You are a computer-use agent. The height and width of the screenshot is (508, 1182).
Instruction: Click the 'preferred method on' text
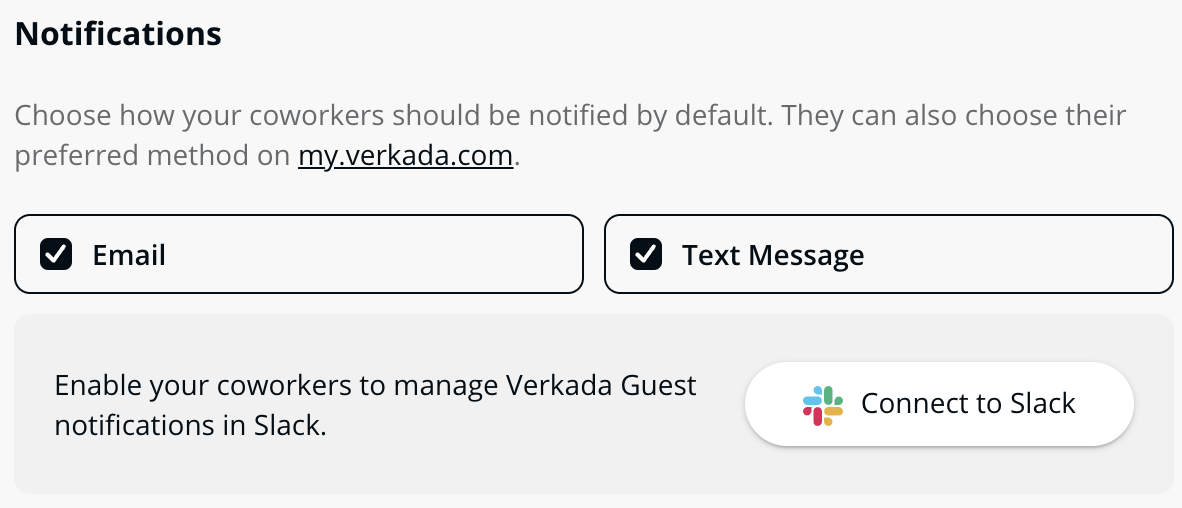coord(155,157)
